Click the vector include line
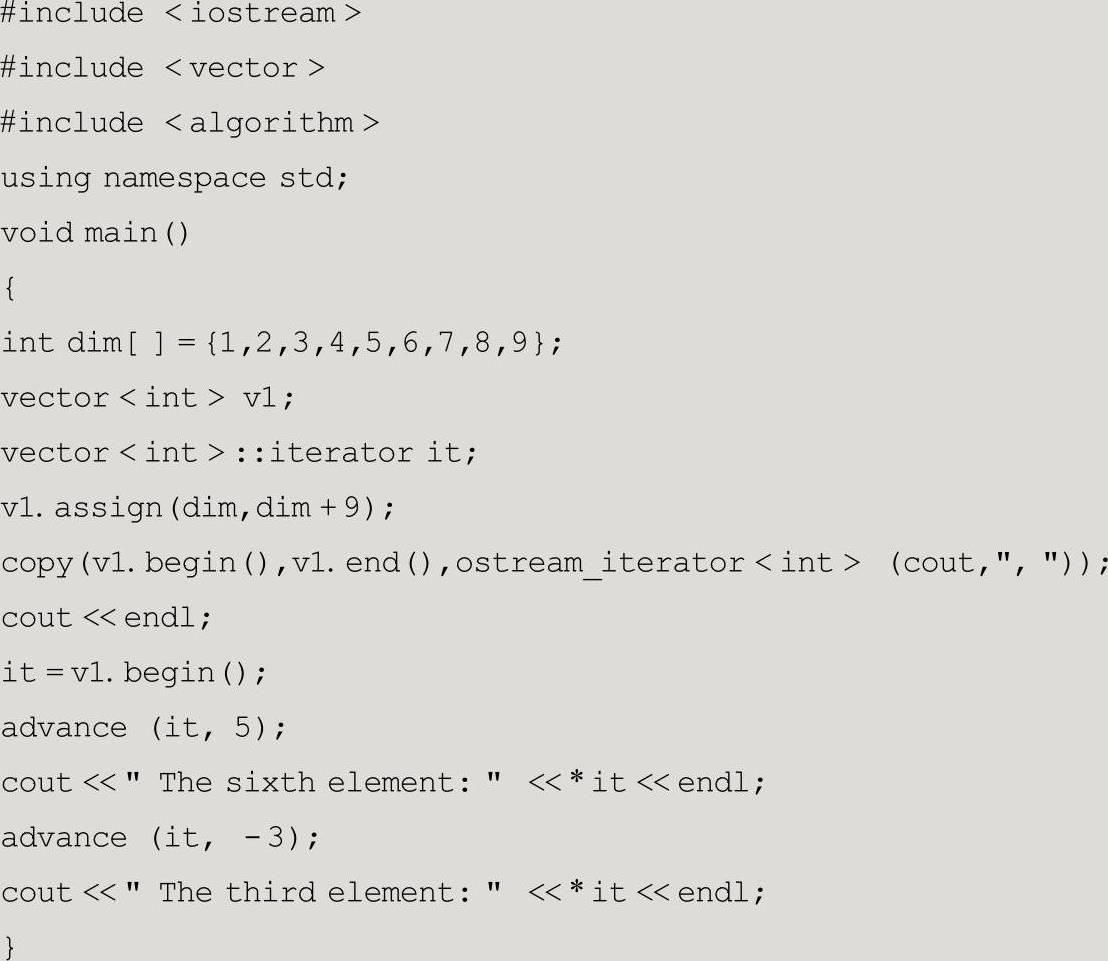Image resolution: width=1108 pixels, height=961 pixels. tap(163, 68)
